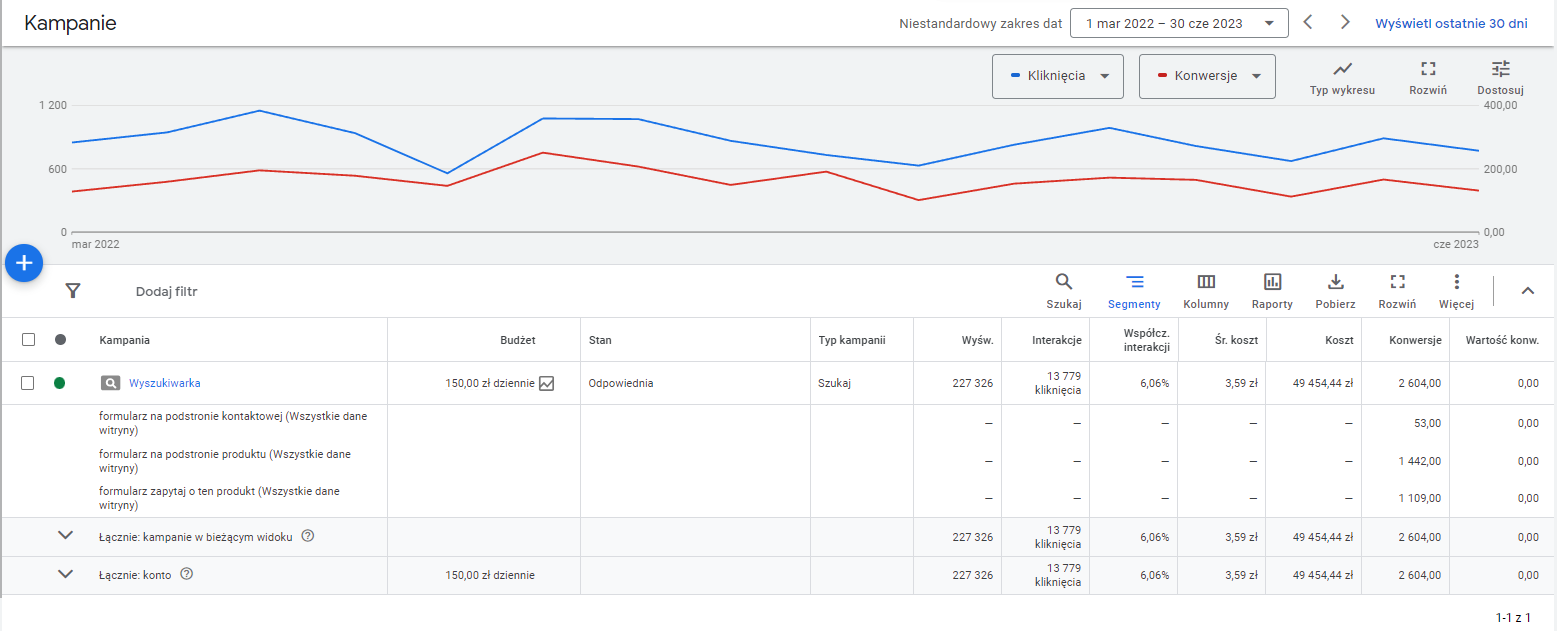This screenshot has width=1557, height=631.
Task: Click the budget simulator icon beside 150,00 zł
Action: coord(546,383)
